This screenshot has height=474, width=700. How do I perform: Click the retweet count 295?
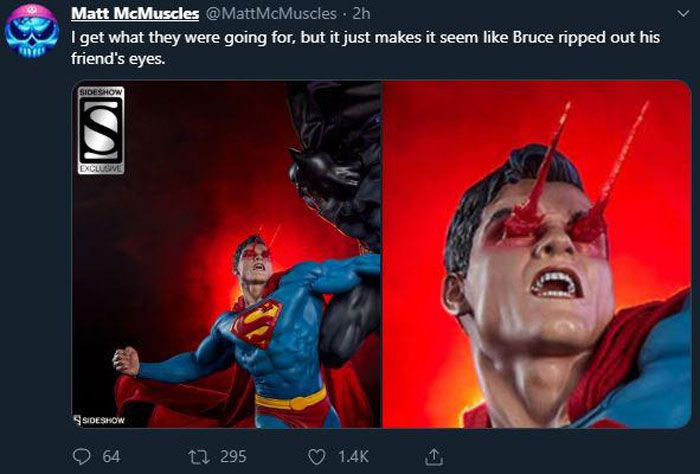(233, 456)
